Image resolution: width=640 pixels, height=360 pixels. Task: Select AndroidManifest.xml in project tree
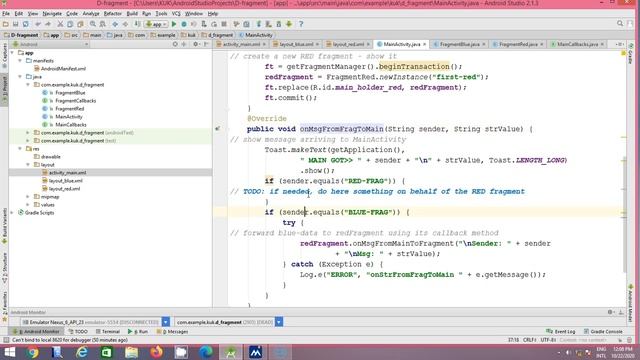click(63, 69)
